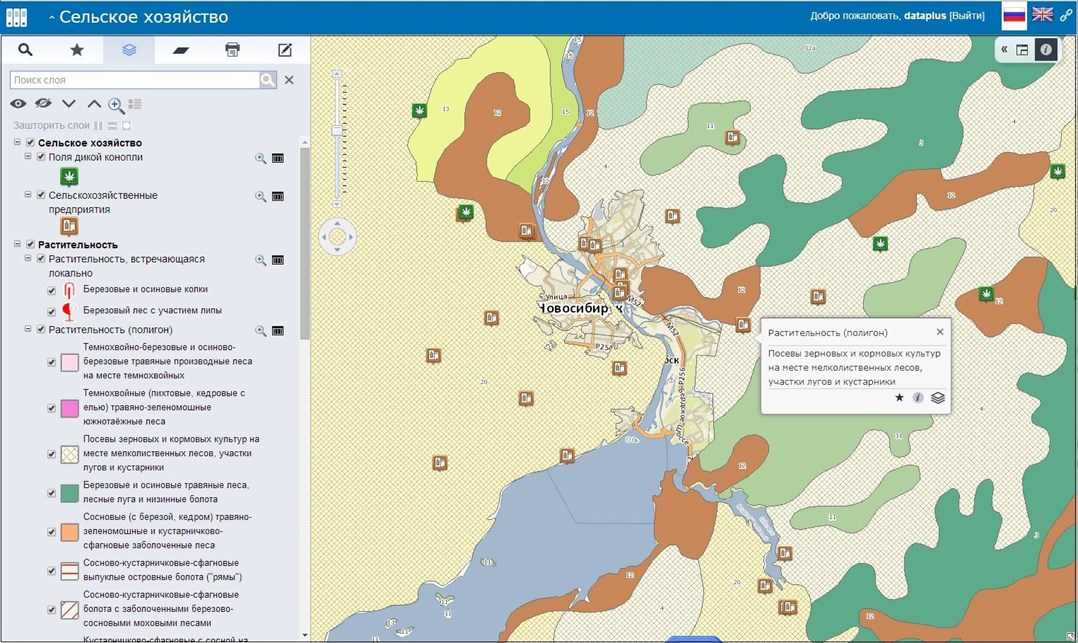The height and width of the screenshot is (643, 1078).
Task: Open table for Растительность (полигон) layer
Action: tap(278, 331)
